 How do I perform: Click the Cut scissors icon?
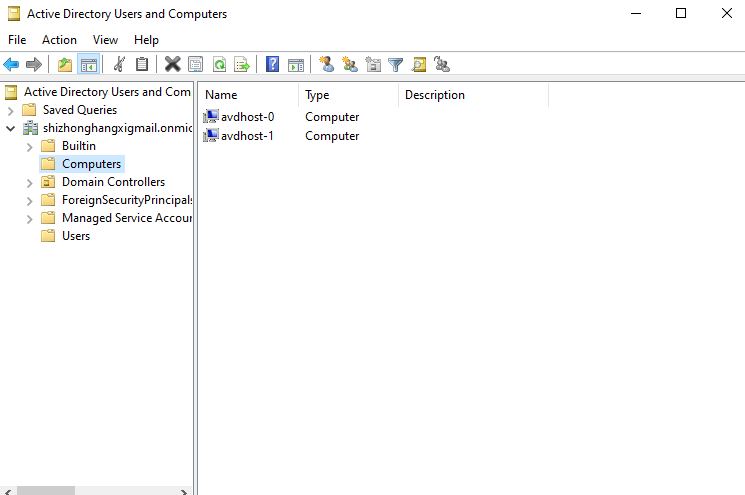coord(119,64)
